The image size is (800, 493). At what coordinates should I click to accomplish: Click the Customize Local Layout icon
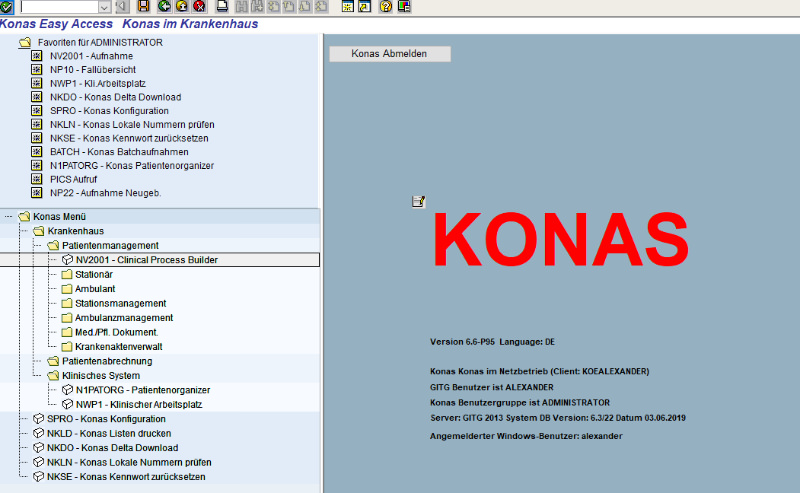[404, 6]
